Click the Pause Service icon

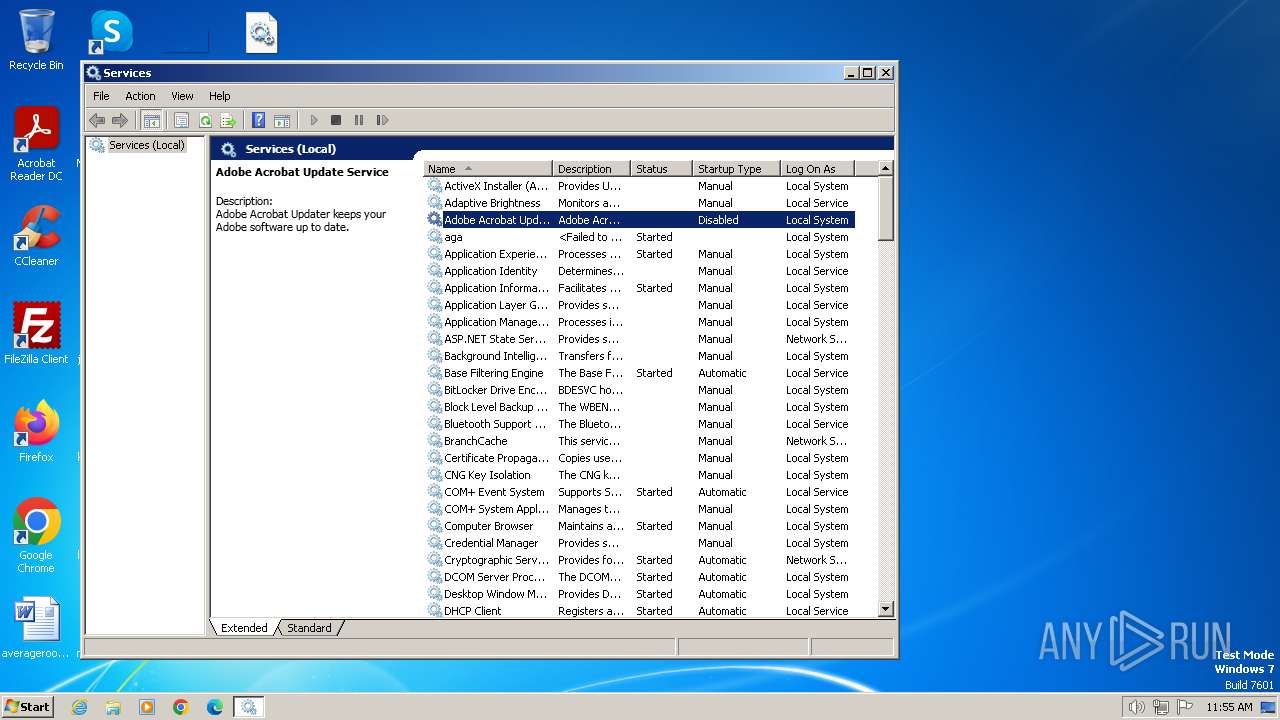(359, 120)
